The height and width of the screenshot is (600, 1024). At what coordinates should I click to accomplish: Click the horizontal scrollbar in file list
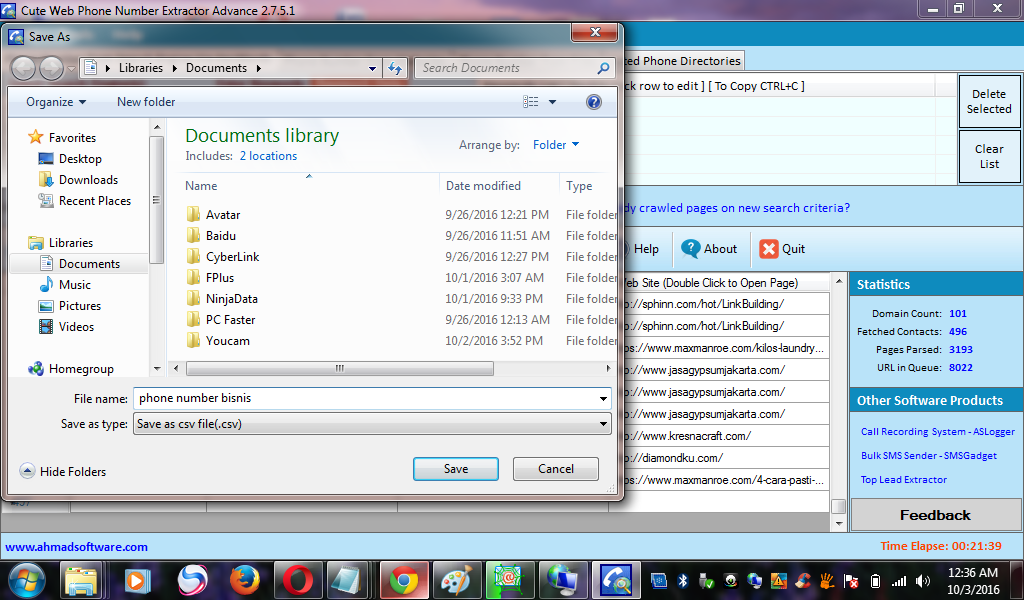[340, 368]
